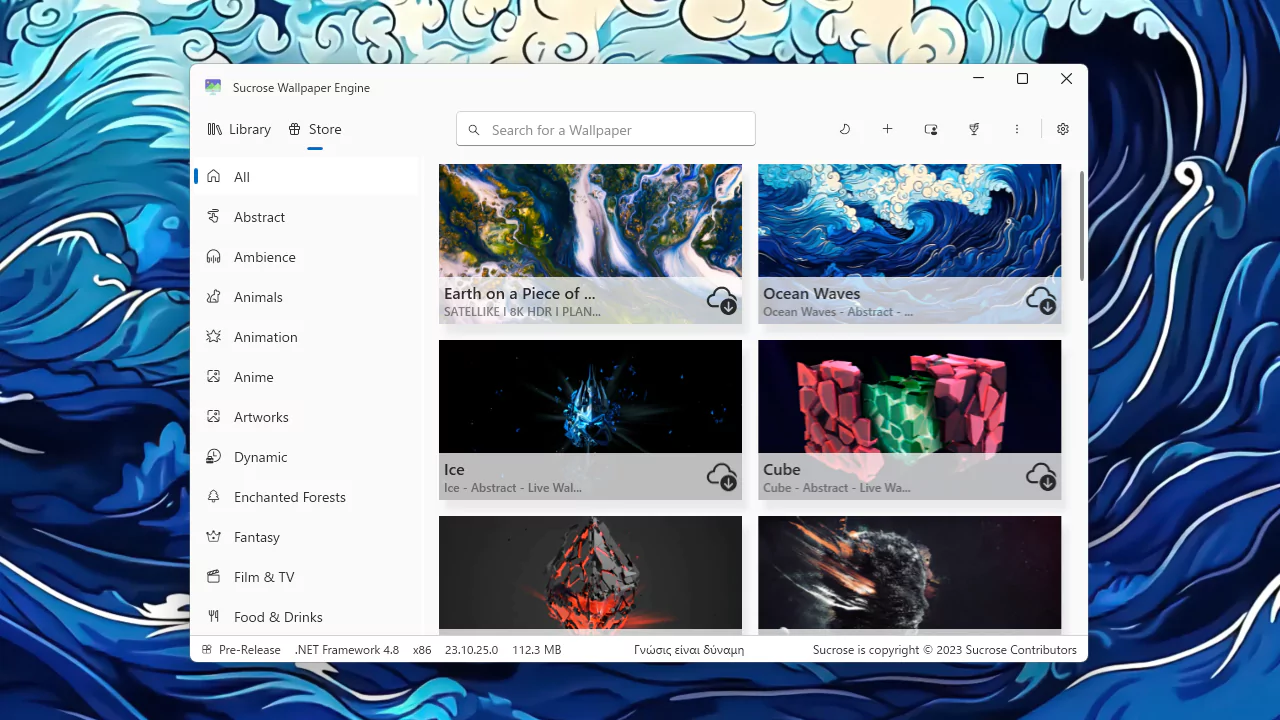The width and height of the screenshot is (1280, 720).
Task: Click the drink glass donation icon
Action: 974,129
